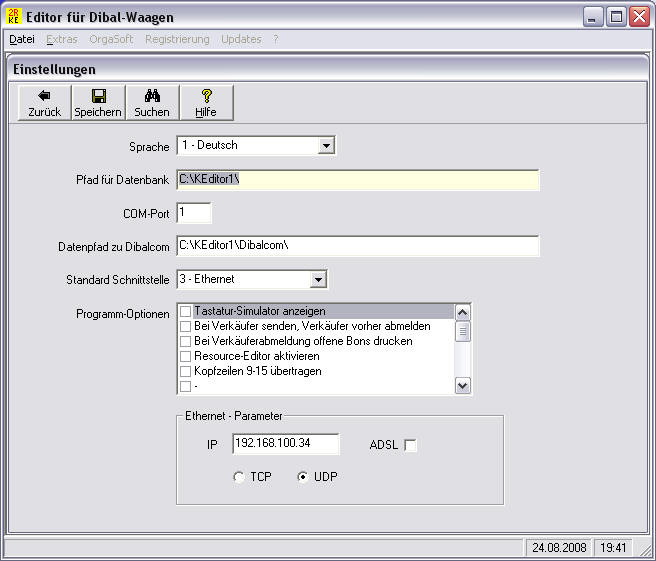Click the Speichern floppy disk icon
Screen dimensions: 656x561
pyautogui.click(x=98, y=96)
